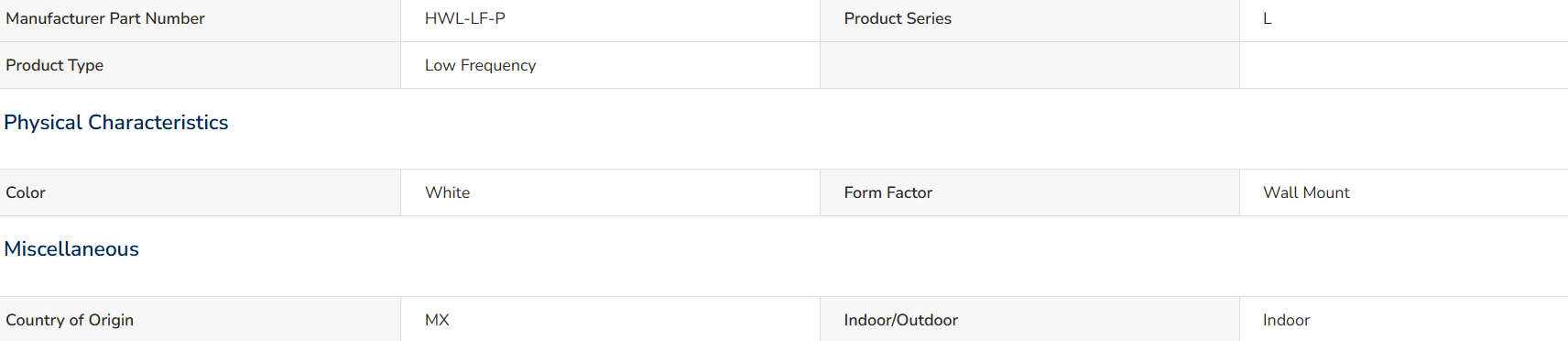Select the Product Series value L
The height and width of the screenshot is (341, 1568).
pyautogui.click(x=1268, y=18)
